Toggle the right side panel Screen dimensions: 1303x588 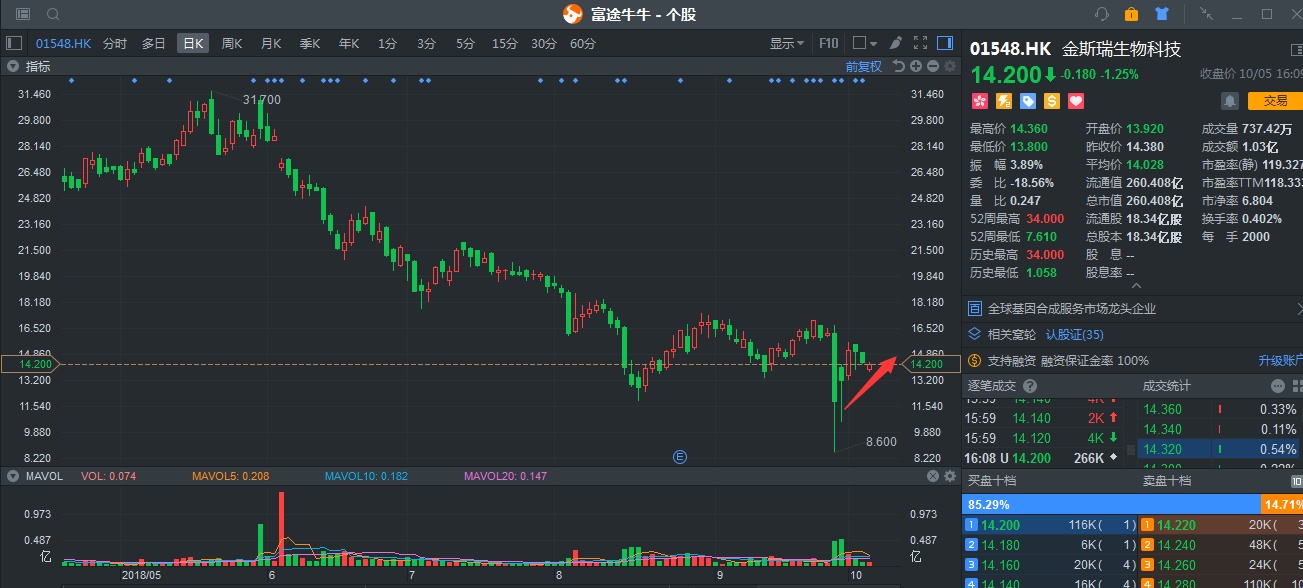[x=945, y=43]
